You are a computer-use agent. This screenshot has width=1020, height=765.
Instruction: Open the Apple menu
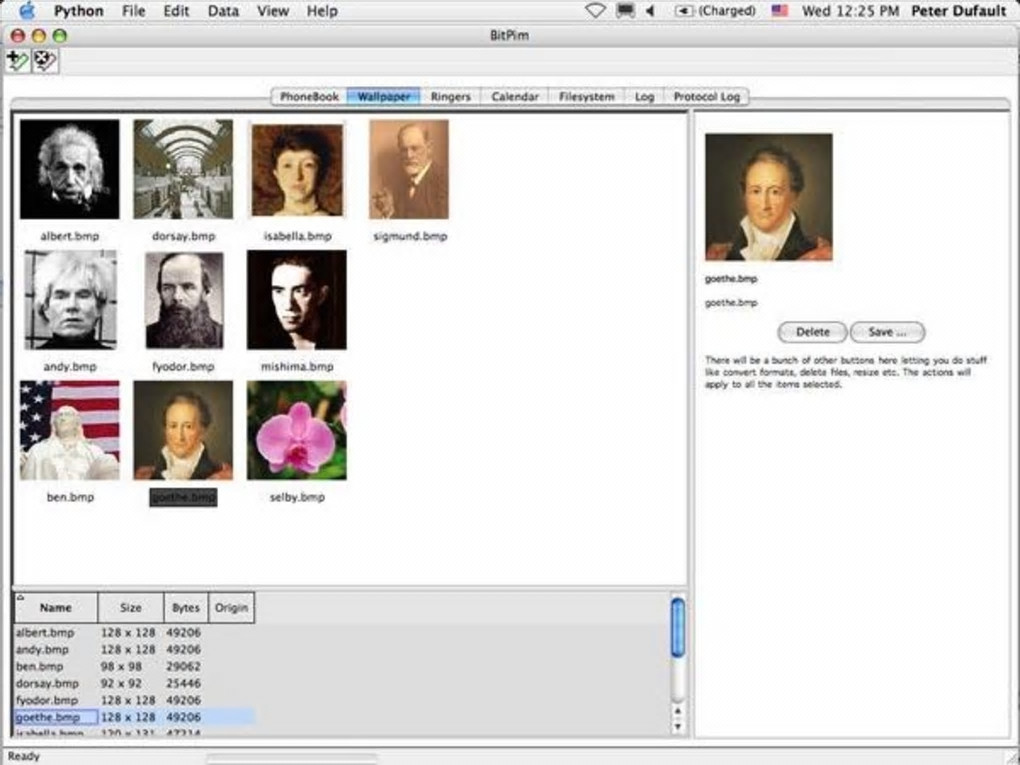click(26, 10)
